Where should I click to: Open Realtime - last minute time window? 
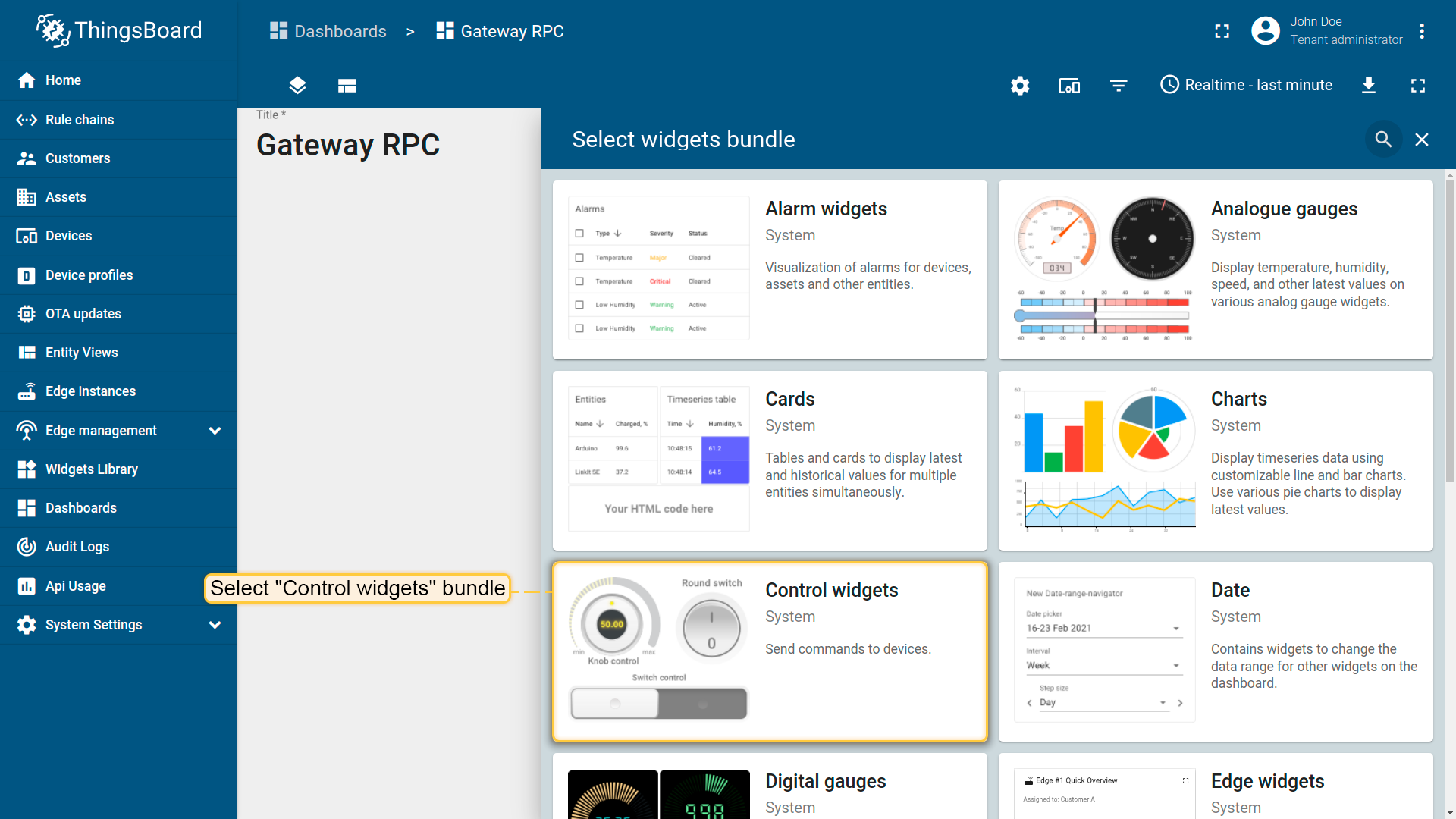(x=1246, y=86)
